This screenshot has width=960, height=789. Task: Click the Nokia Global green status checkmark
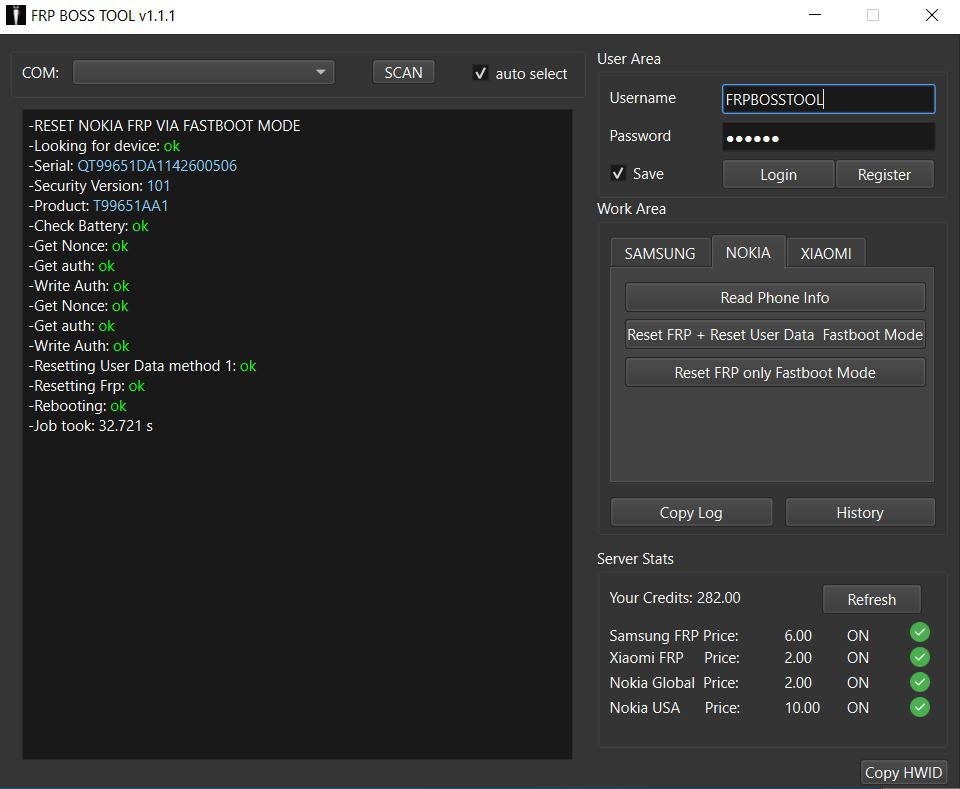[x=920, y=682]
